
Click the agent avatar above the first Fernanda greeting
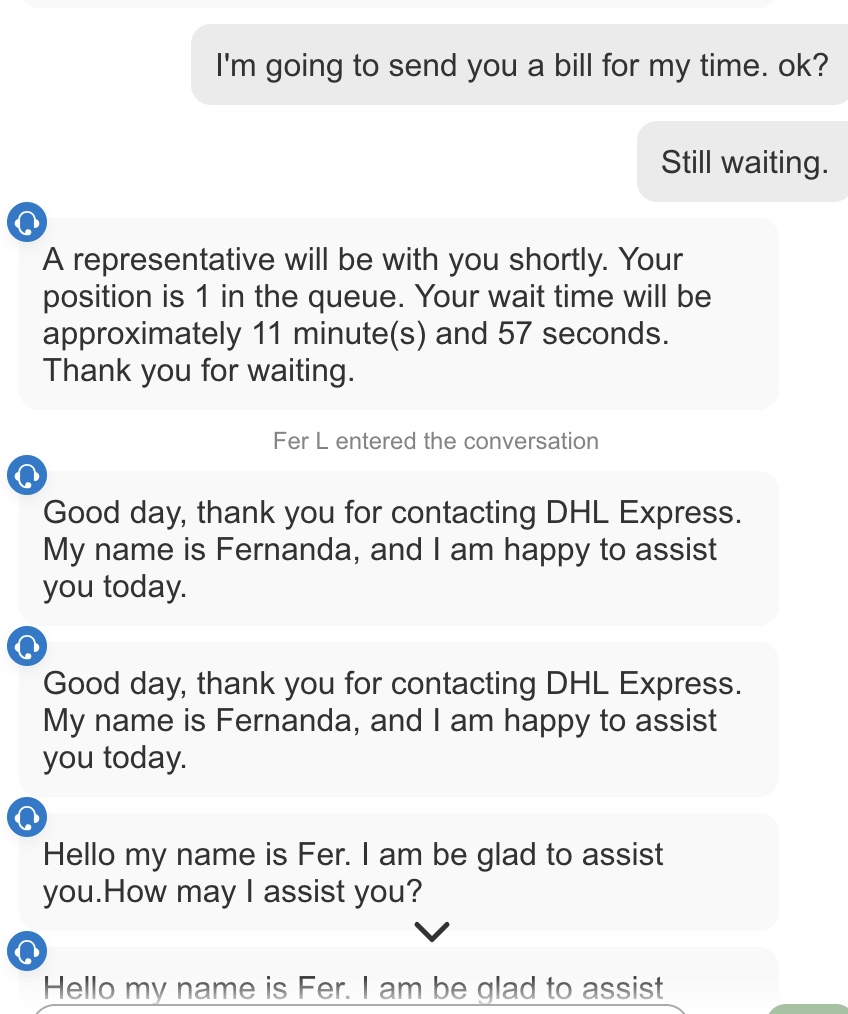click(27, 474)
